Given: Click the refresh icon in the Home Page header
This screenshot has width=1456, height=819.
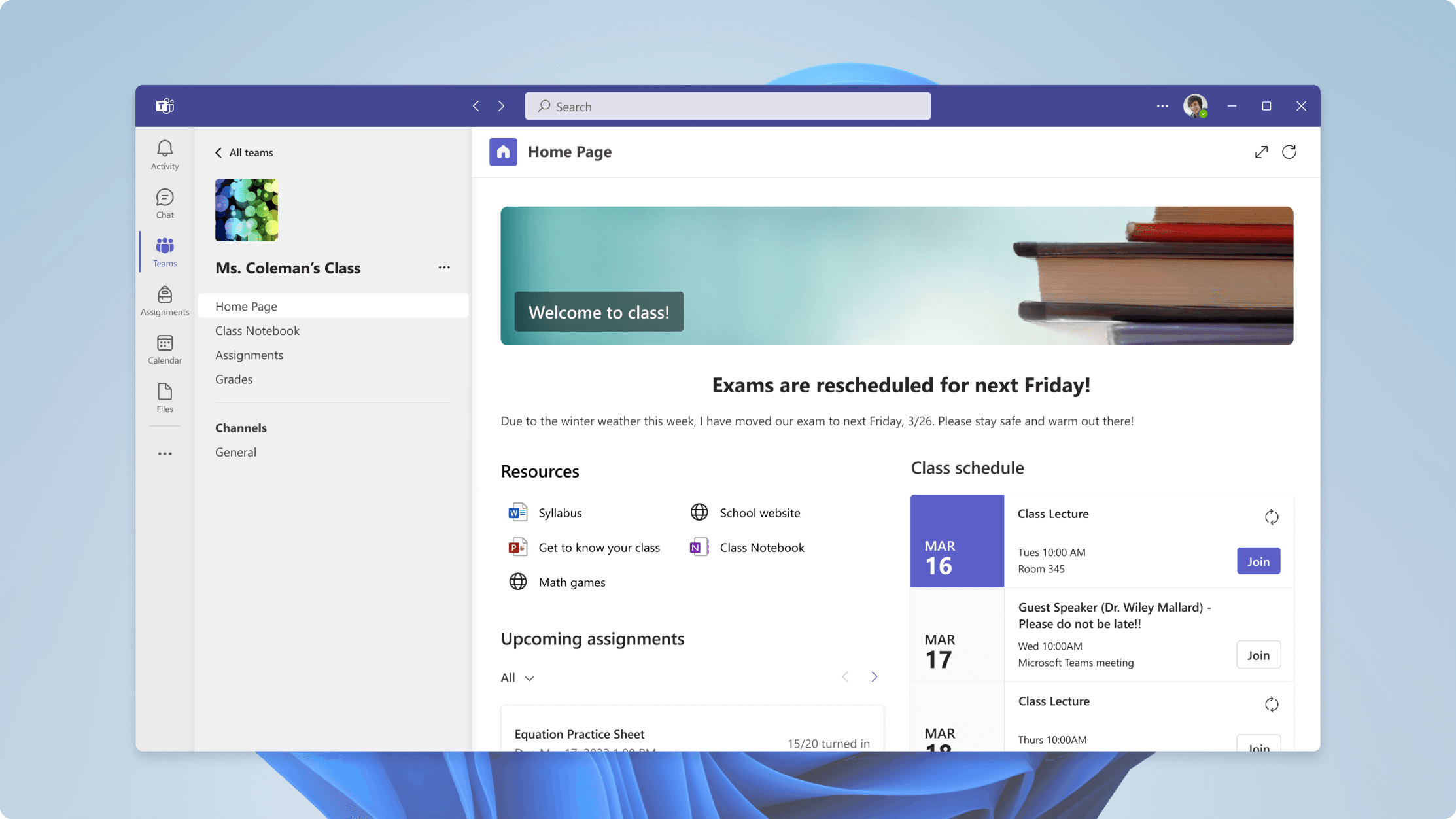Looking at the screenshot, I should pyautogui.click(x=1289, y=152).
